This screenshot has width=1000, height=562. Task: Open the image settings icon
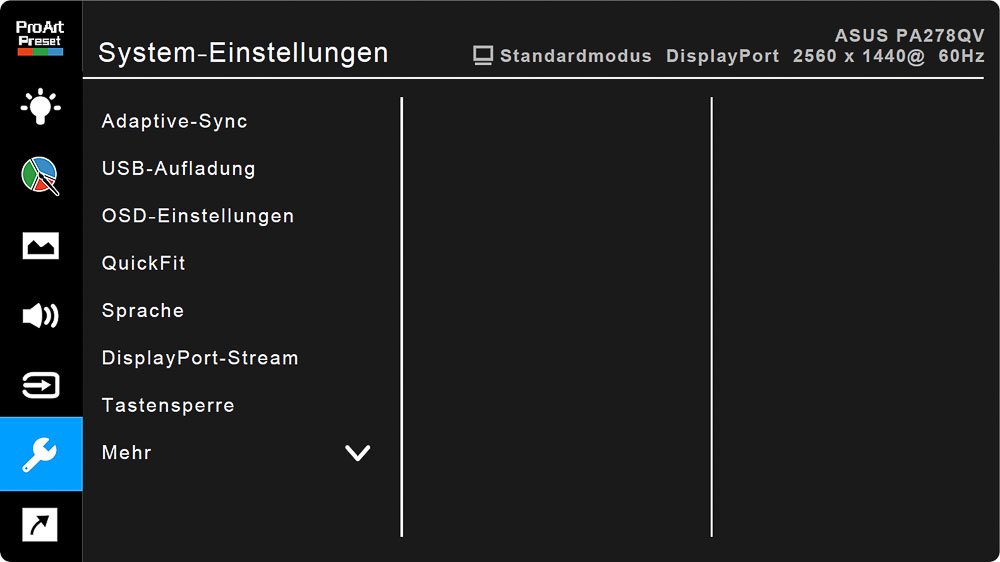40,246
